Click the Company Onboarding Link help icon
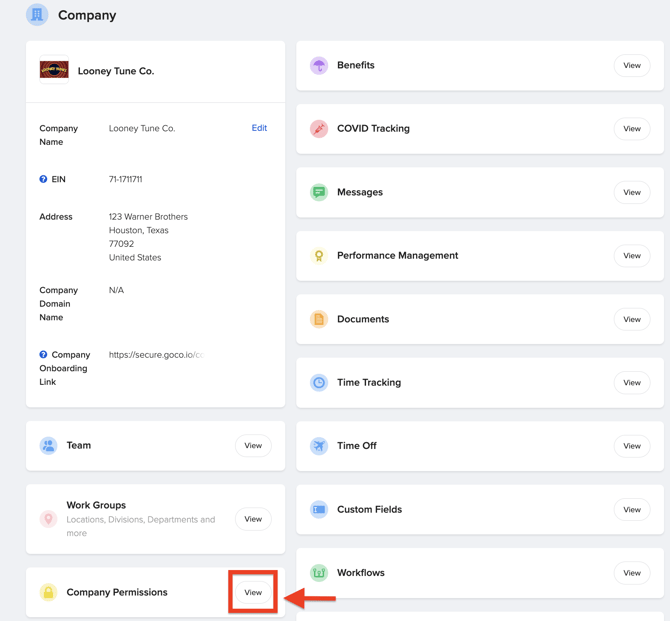 pyautogui.click(x=43, y=354)
